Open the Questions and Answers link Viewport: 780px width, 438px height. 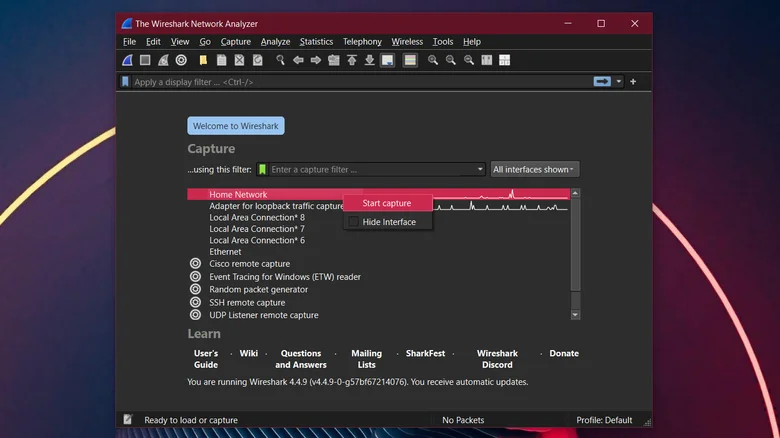301,359
